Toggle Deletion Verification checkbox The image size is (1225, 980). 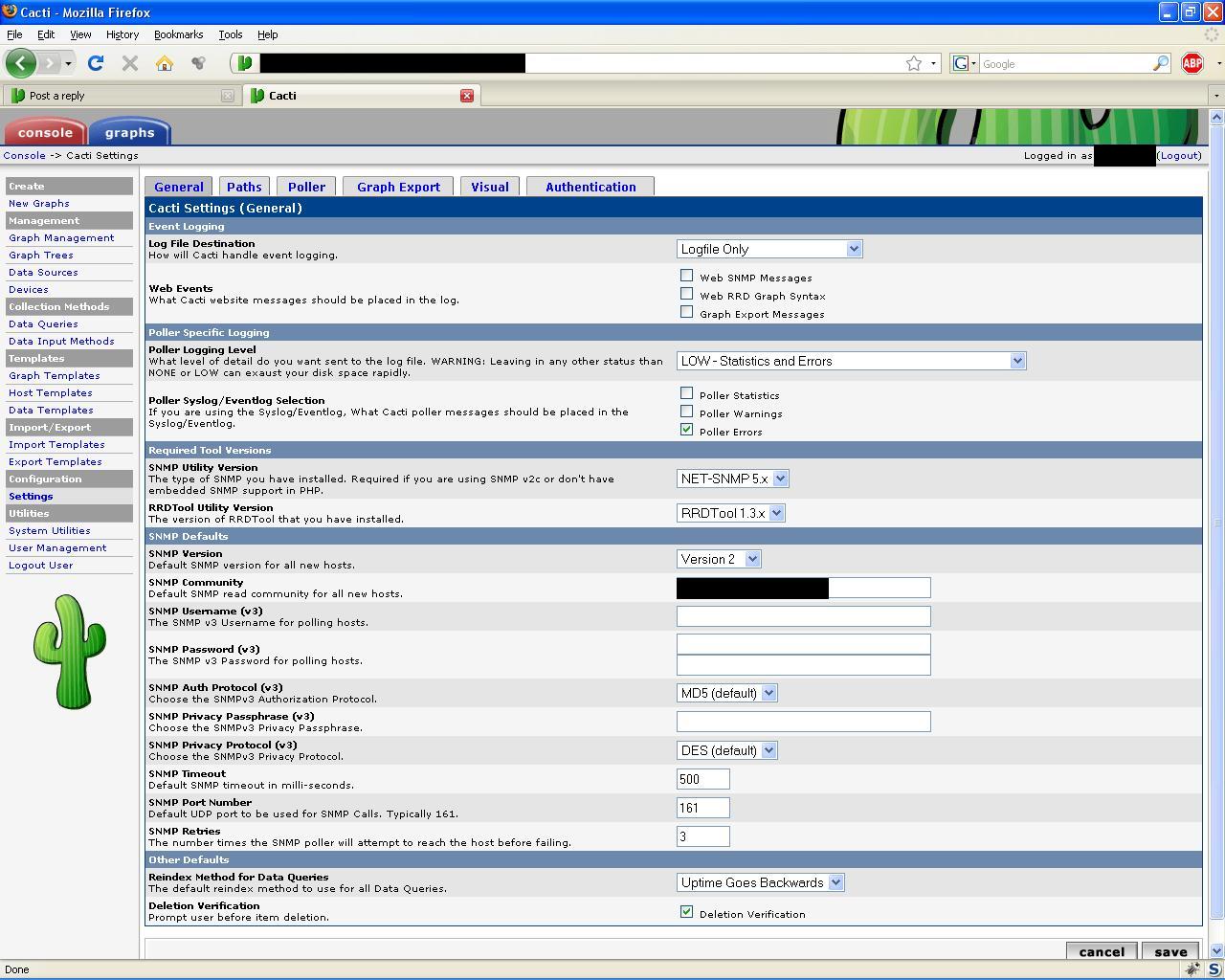click(x=686, y=912)
